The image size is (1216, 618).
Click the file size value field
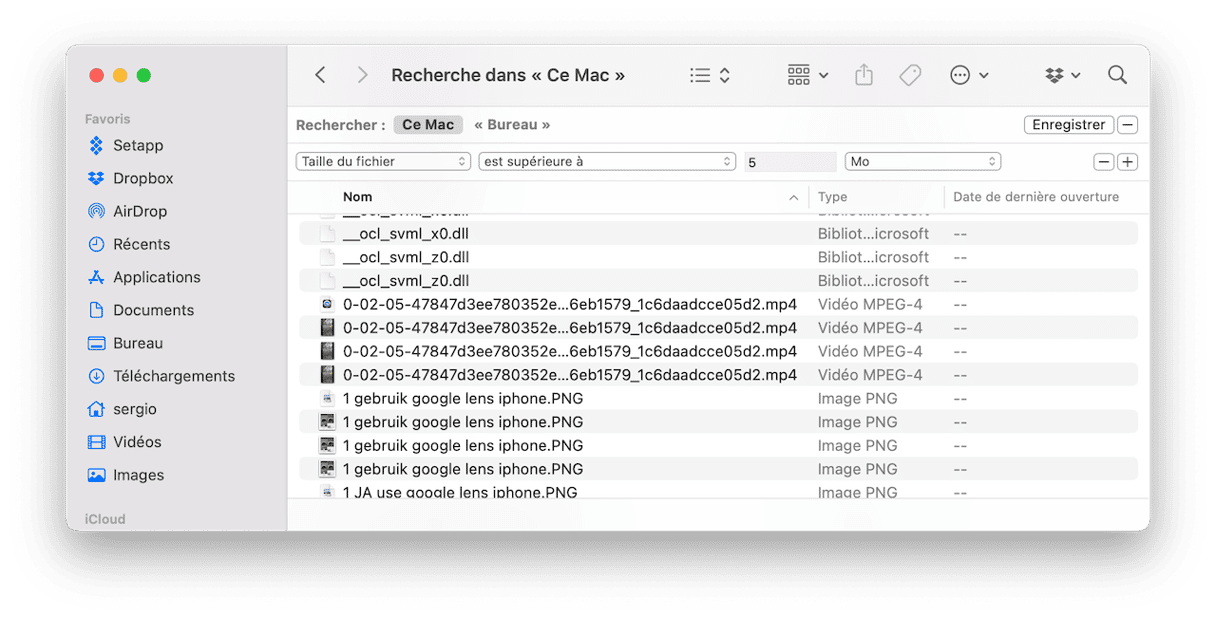click(789, 161)
